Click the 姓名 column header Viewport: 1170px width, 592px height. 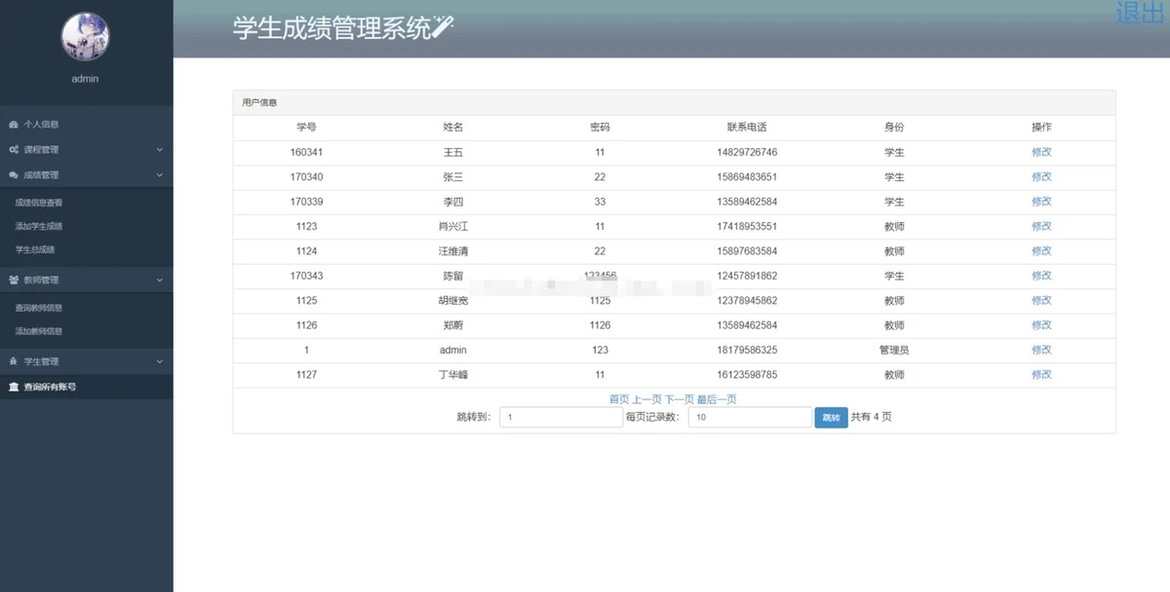click(453, 128)
